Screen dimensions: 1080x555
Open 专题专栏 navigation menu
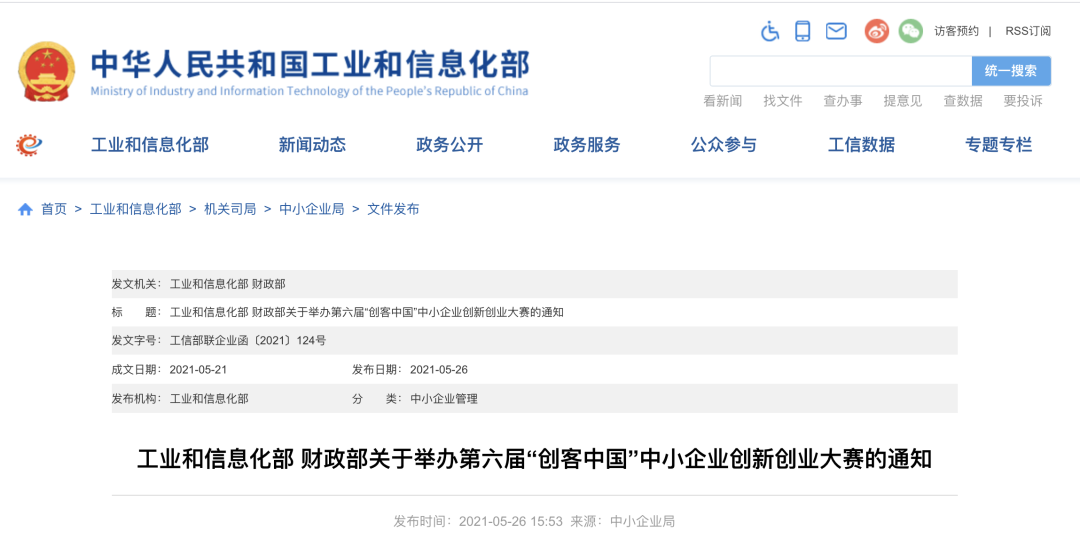tap(999, 145)
